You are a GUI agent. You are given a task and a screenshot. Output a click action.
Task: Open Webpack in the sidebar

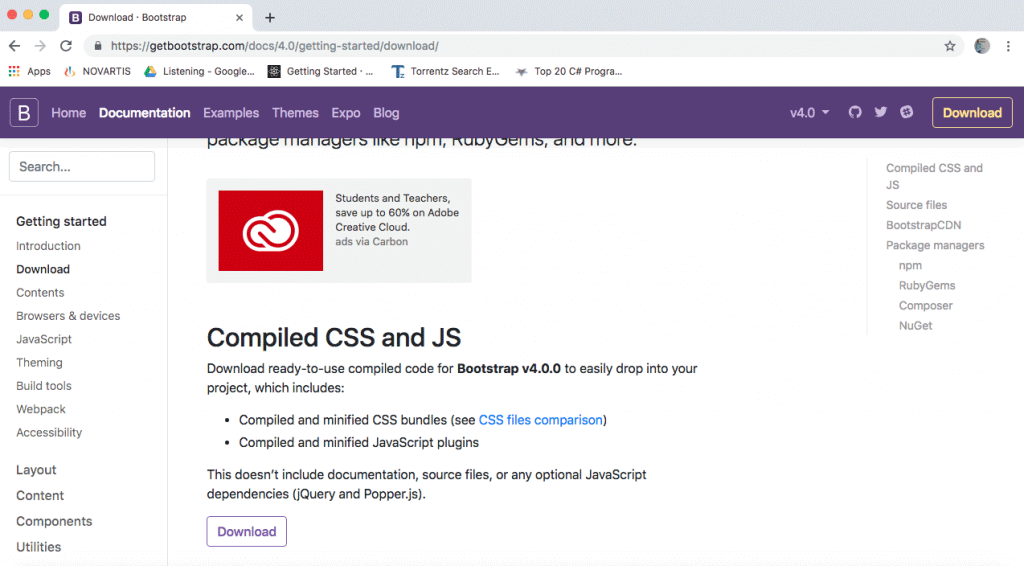(41, 409)
